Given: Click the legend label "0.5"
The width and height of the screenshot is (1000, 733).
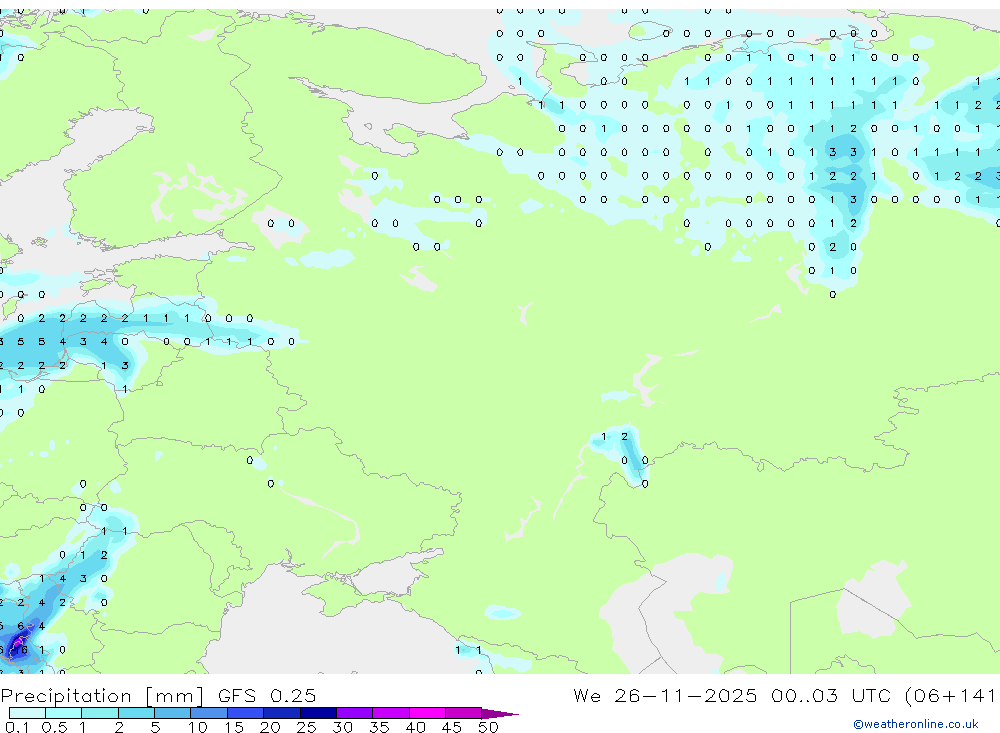Looking at the screenshot, I should [54, 727].
